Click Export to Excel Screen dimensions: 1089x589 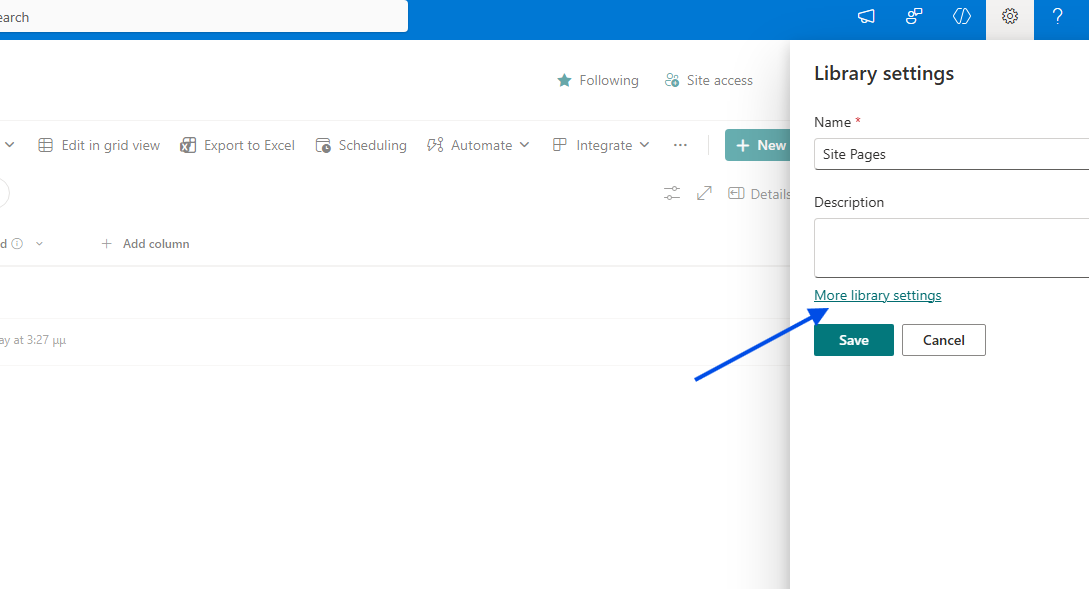click(x=238, y=145)
